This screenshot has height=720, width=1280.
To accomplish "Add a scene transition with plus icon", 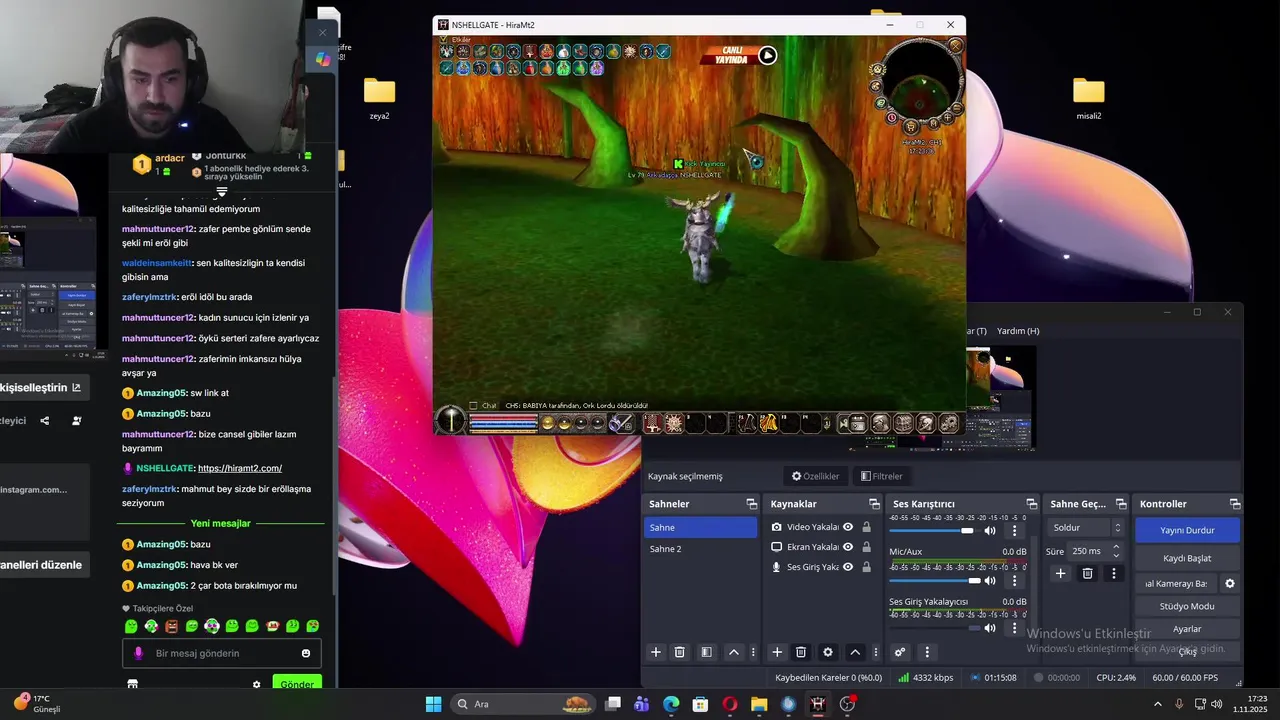I will point(1061,573).
